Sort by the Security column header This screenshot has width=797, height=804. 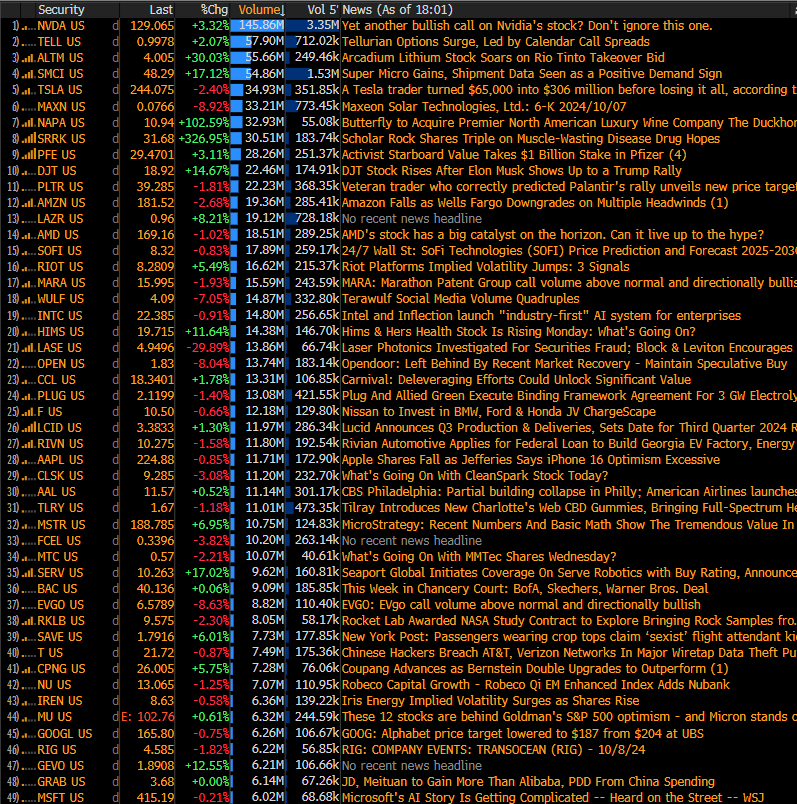pyautogui.click(x=61, y=9)
